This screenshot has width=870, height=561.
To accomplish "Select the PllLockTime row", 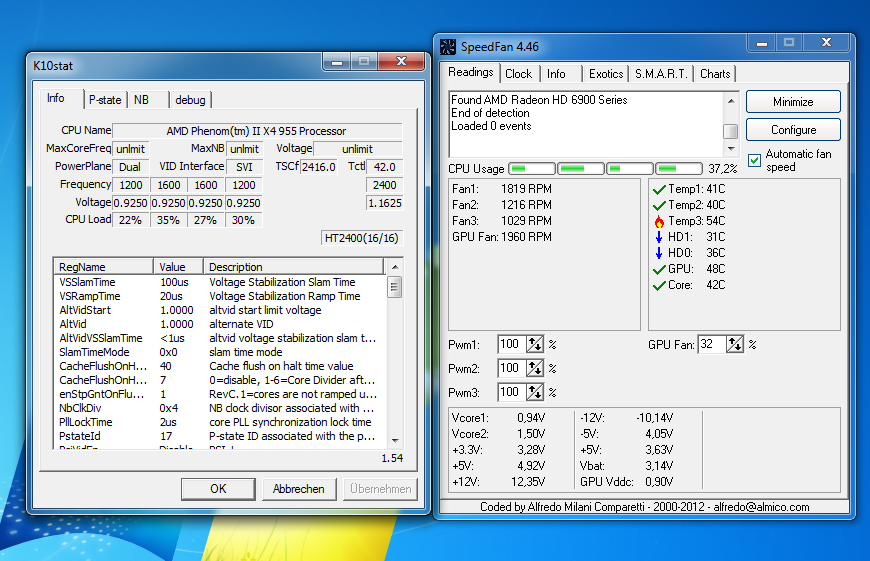I will 220,422.
